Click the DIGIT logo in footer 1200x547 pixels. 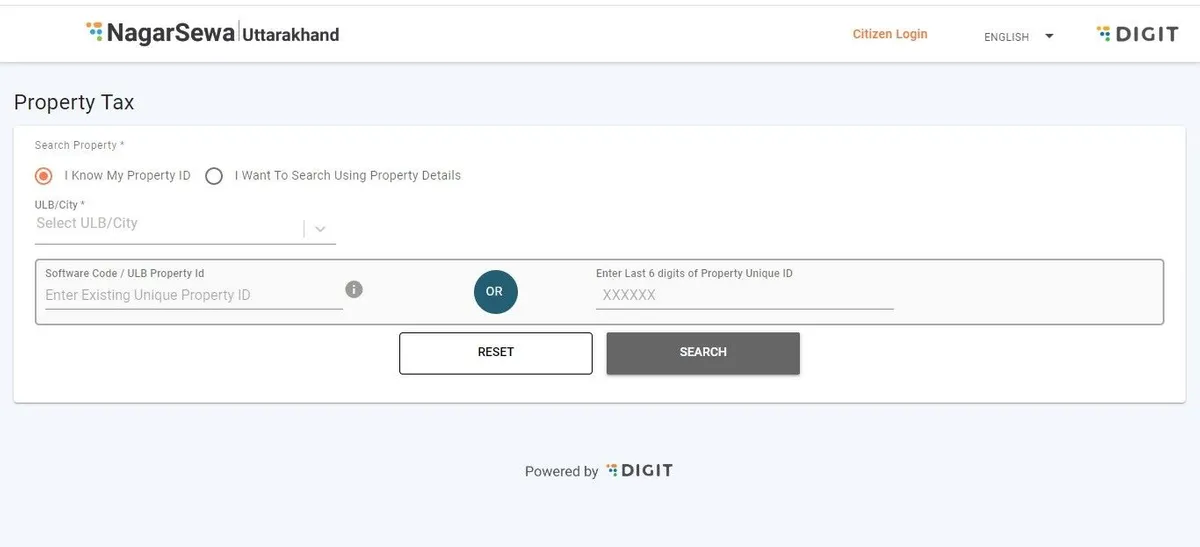(639, 470)
